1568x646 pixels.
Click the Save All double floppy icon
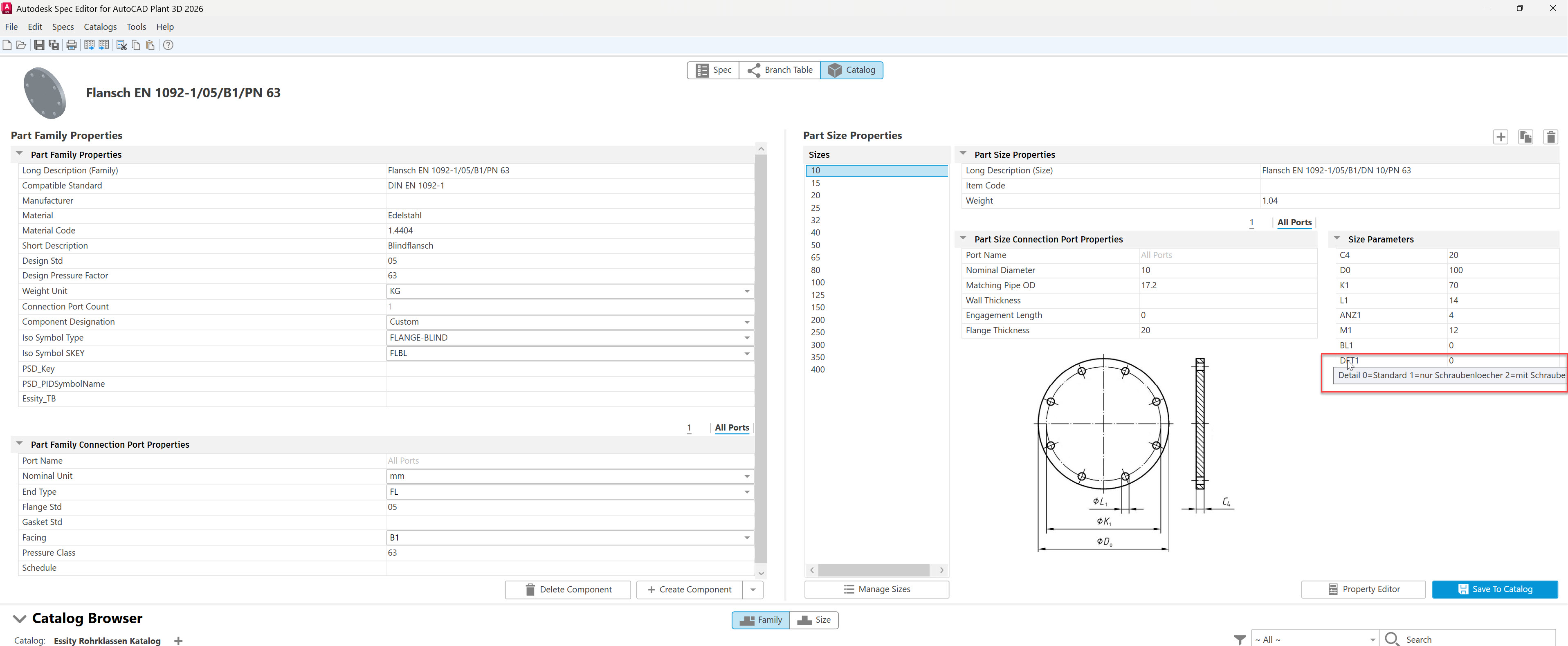point(54,45)
